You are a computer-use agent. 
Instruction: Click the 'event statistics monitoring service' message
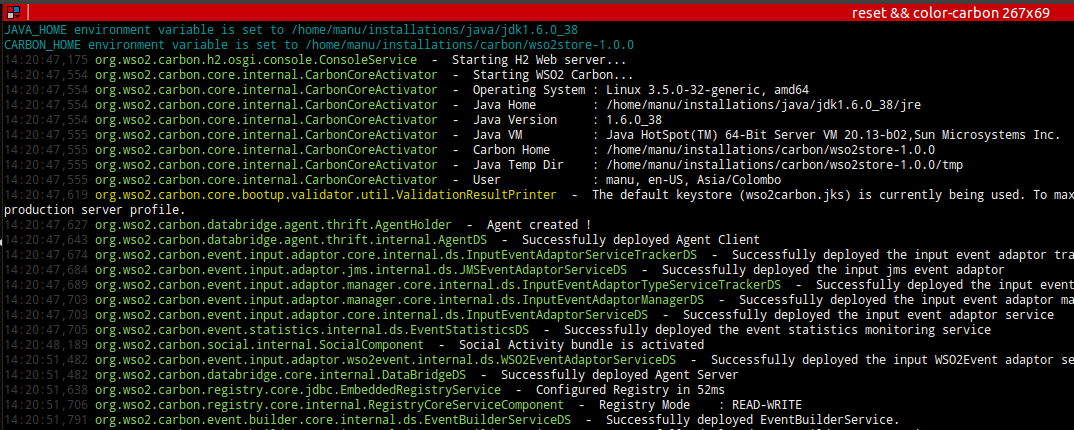871,331
